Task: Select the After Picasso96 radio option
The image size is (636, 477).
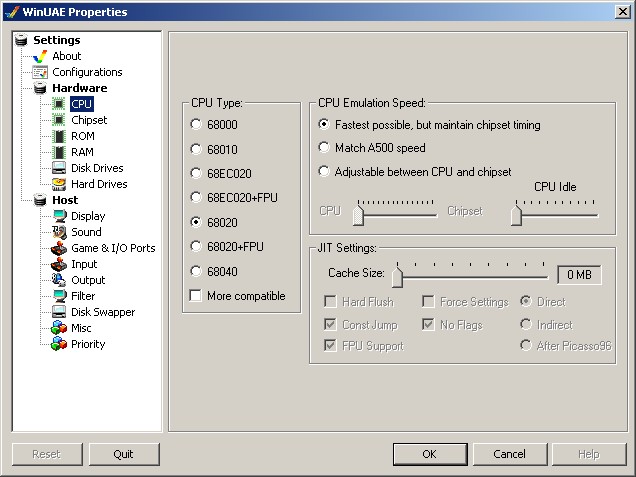Action: [526, 346]
